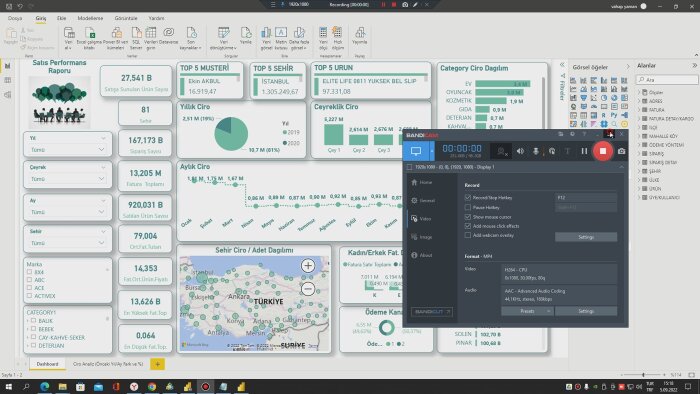Toggle Bandicam microphone icon
The height and width of the screenshot is (394, 700).
(x=536, y=151)
